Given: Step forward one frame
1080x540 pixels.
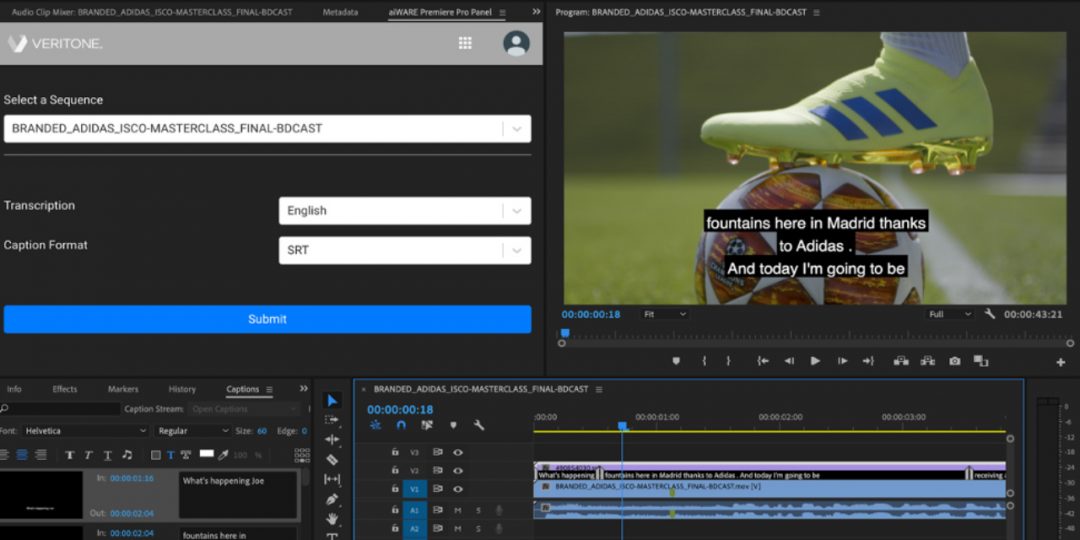Looking at the screenshot, I should [842, 361].
